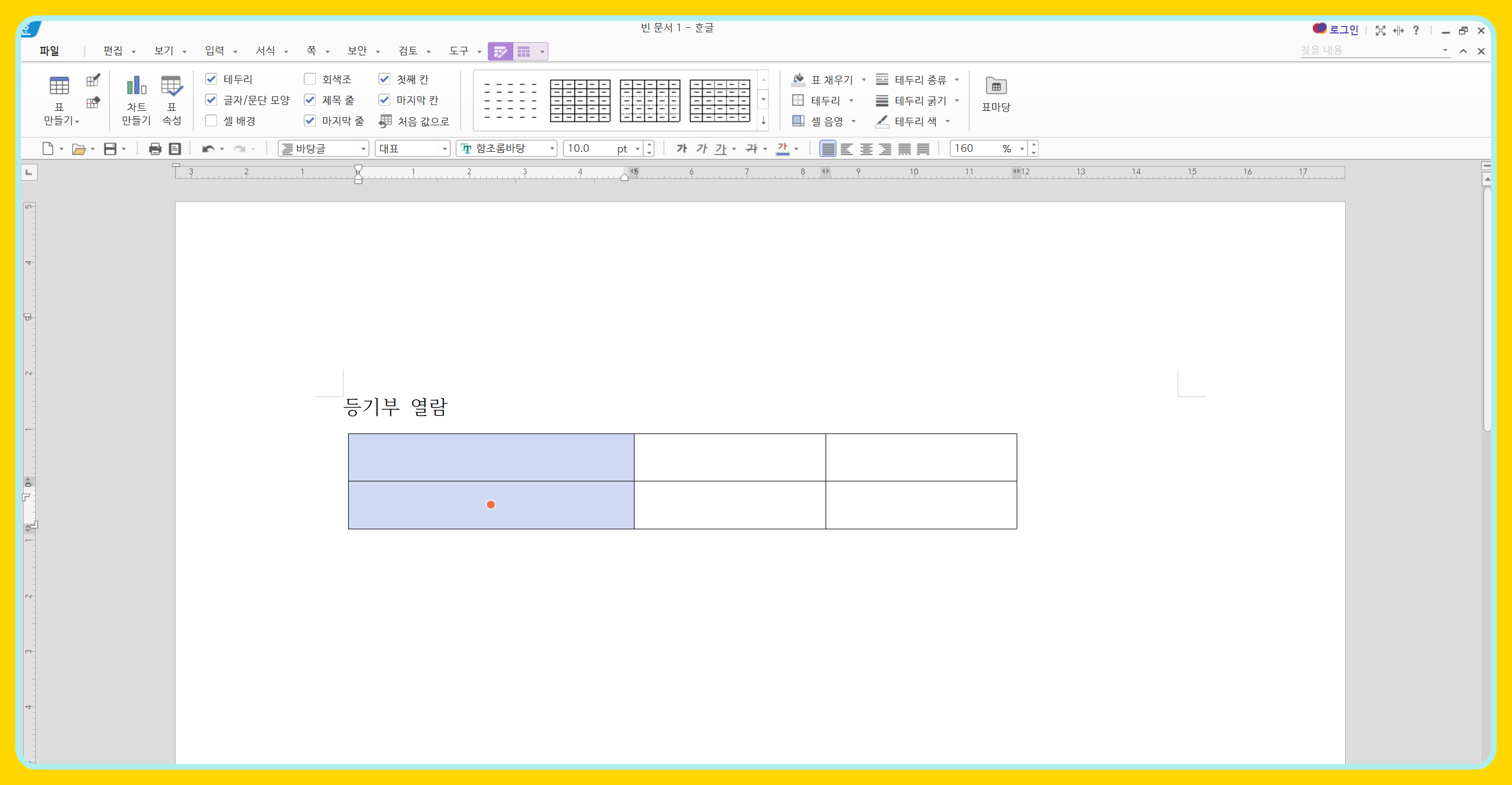1512x785 pixels.
Task: Enable the 셀 배경 checkbox
Action: 211,121
